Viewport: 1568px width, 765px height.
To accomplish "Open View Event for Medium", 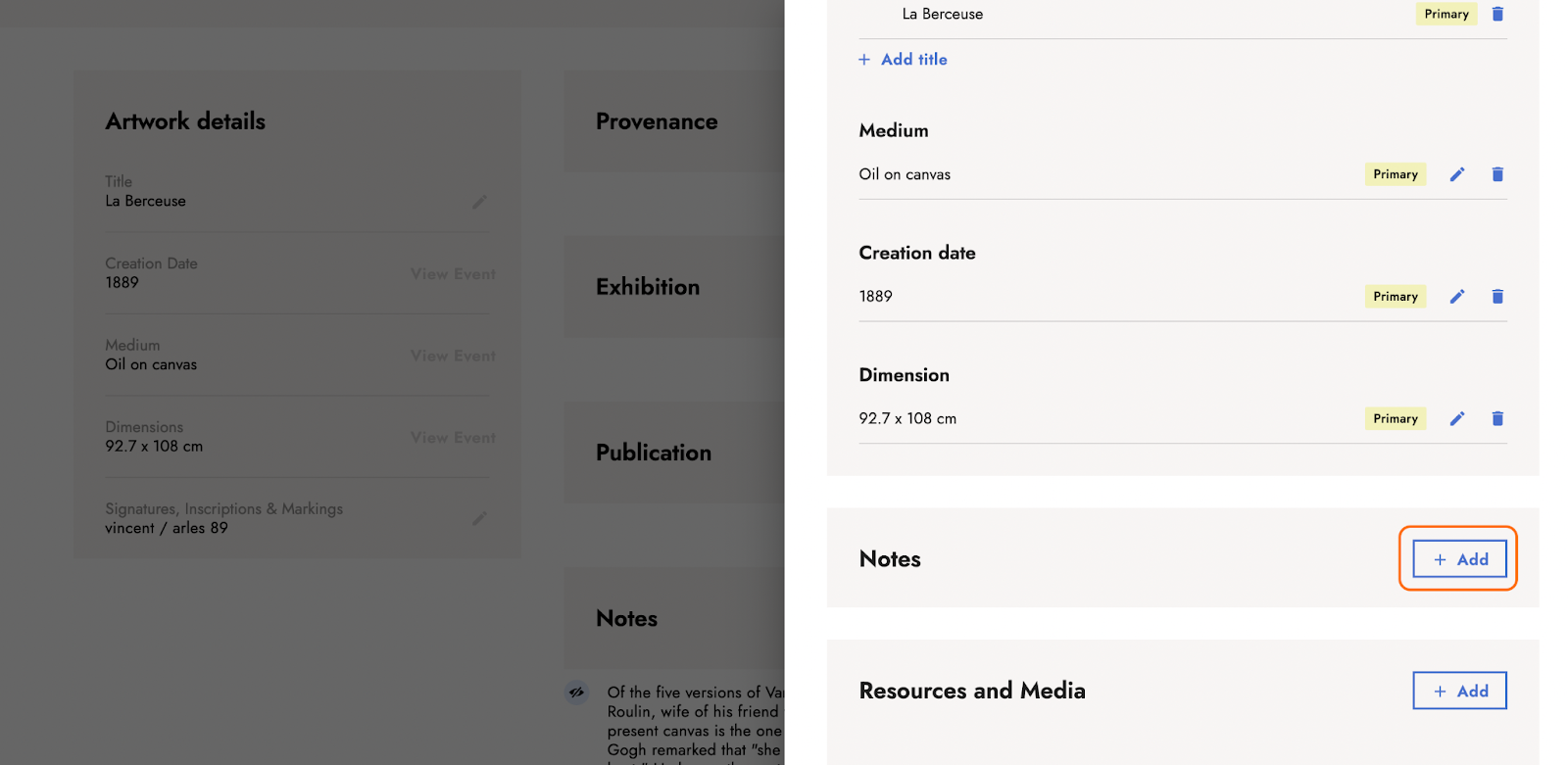I will click(x=453, y=356).
